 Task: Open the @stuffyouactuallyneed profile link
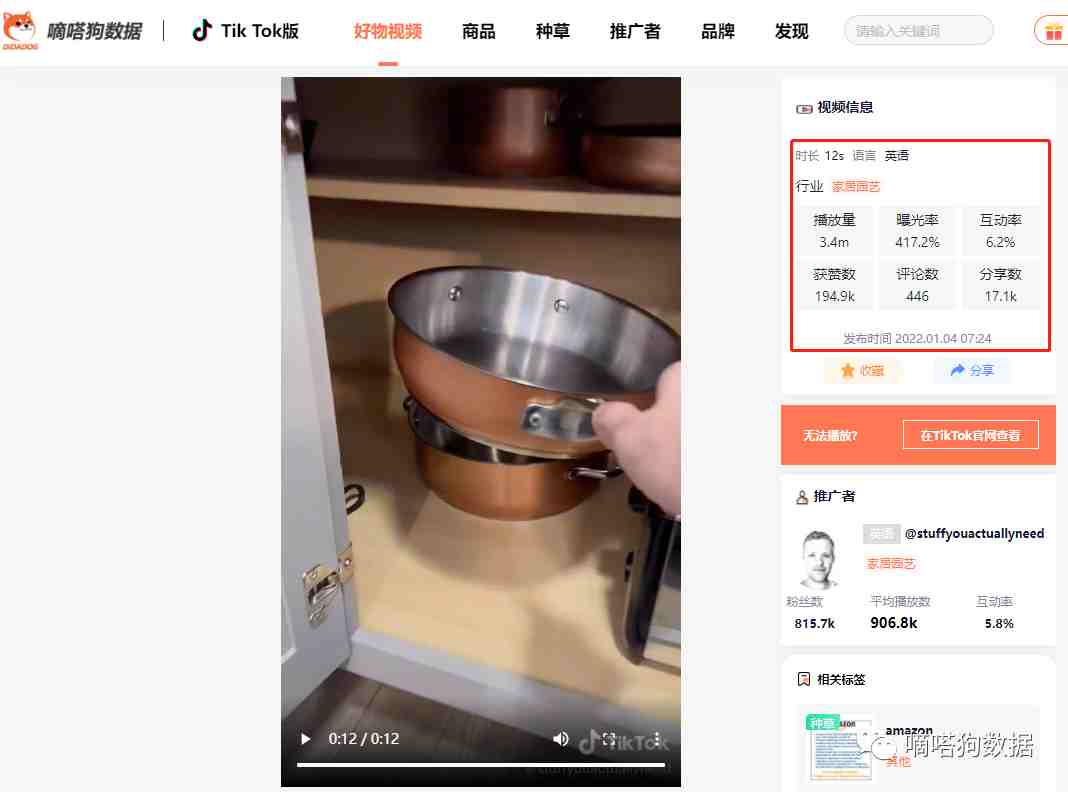point(974,533)
